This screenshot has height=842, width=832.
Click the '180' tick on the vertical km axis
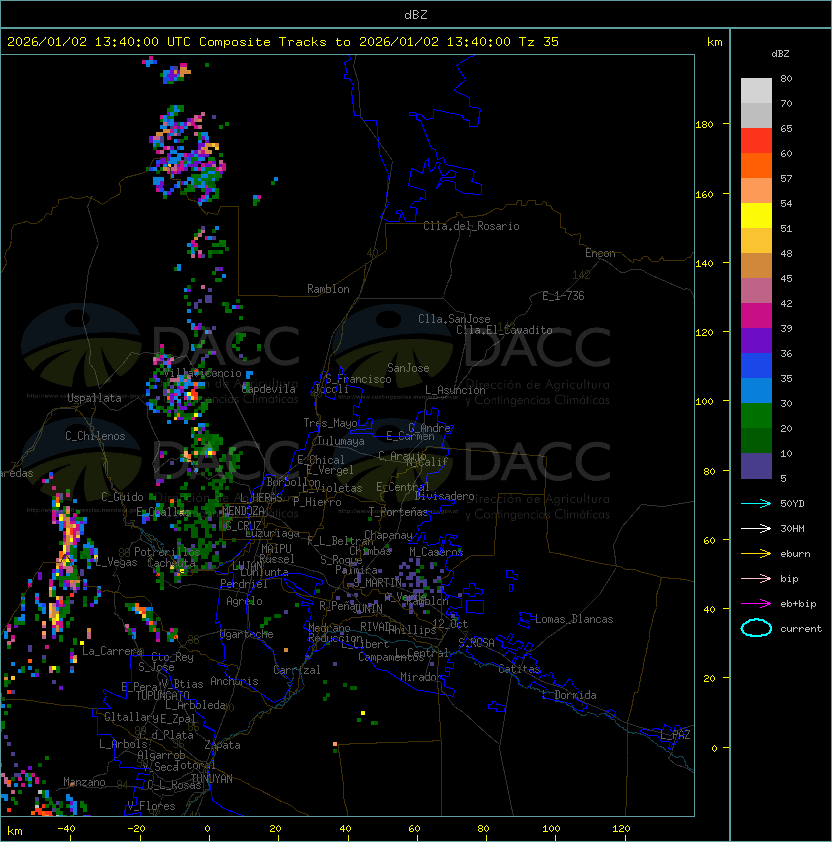[x=704, y=125]
